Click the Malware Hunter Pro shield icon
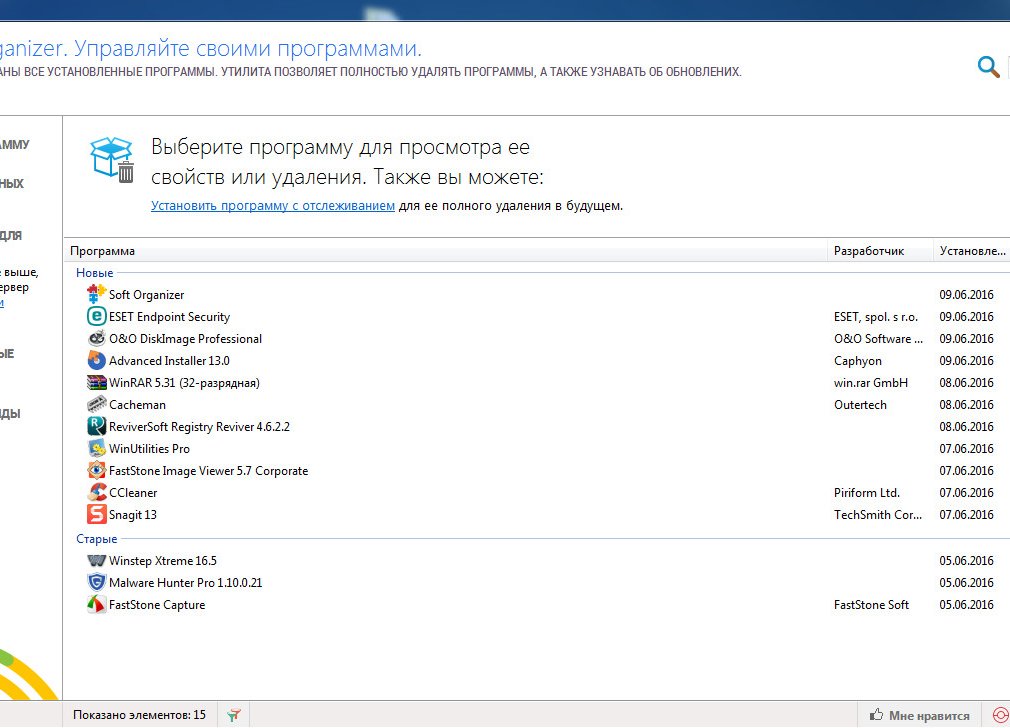 (96, 582)
